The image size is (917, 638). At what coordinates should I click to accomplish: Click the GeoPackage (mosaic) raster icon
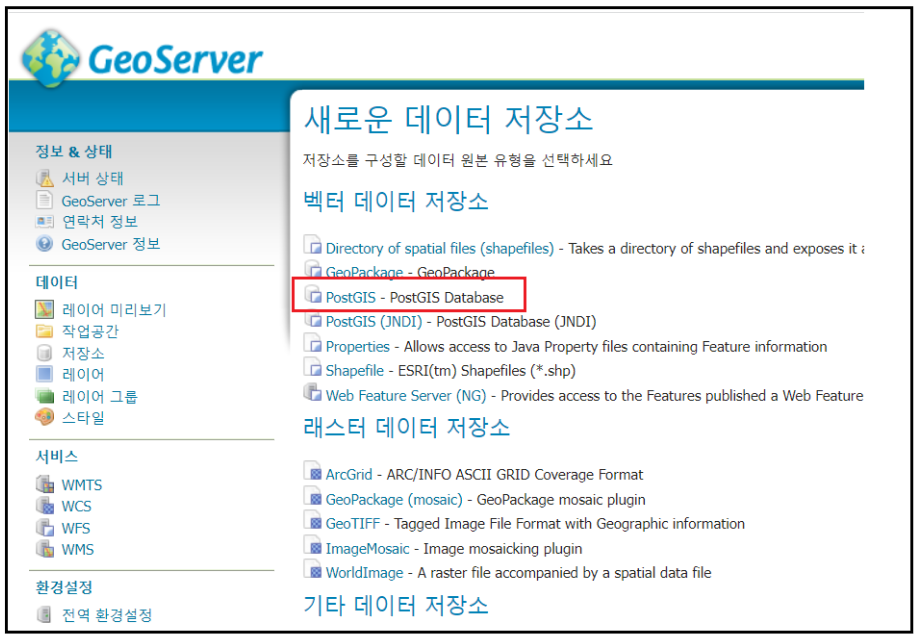(x=313, y=496)
